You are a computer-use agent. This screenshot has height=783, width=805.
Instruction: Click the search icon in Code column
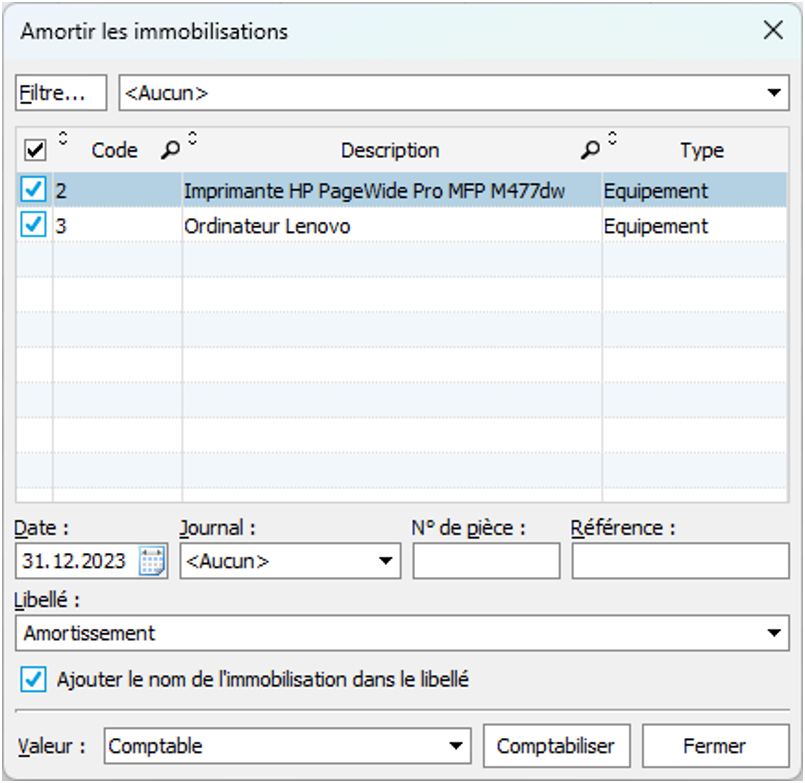coord(170,151)
